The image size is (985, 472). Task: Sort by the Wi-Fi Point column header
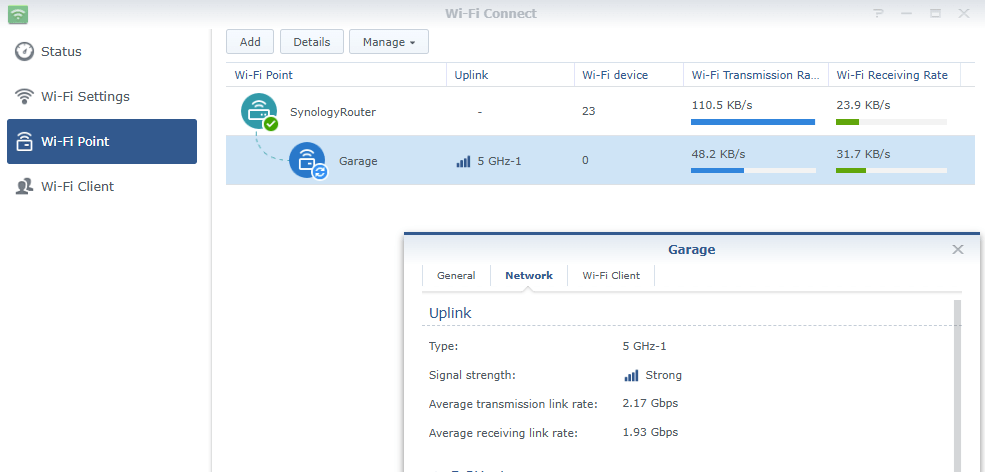[336, 75]
